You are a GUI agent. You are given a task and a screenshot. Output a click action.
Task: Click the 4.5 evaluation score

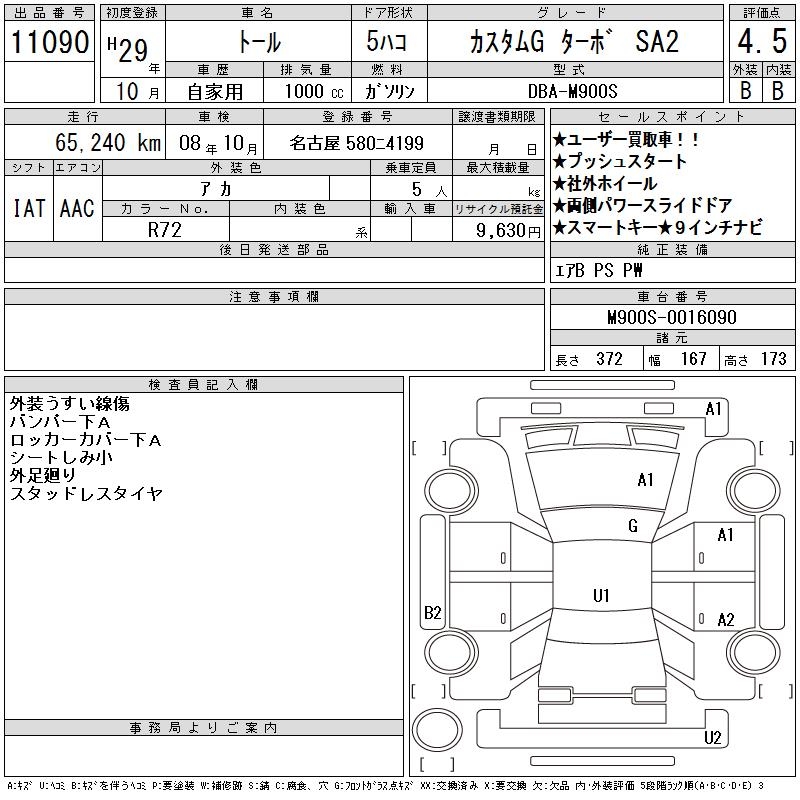tap(762, 41)
